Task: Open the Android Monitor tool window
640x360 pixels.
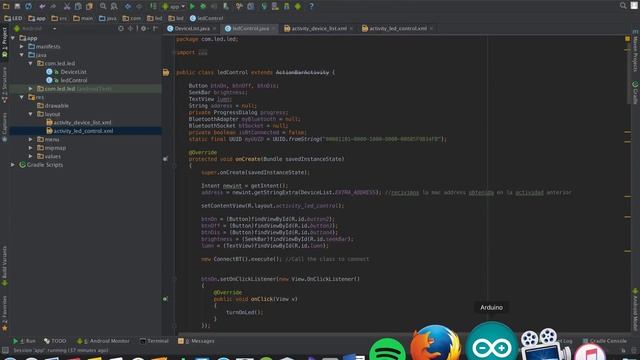Action: 103,341
